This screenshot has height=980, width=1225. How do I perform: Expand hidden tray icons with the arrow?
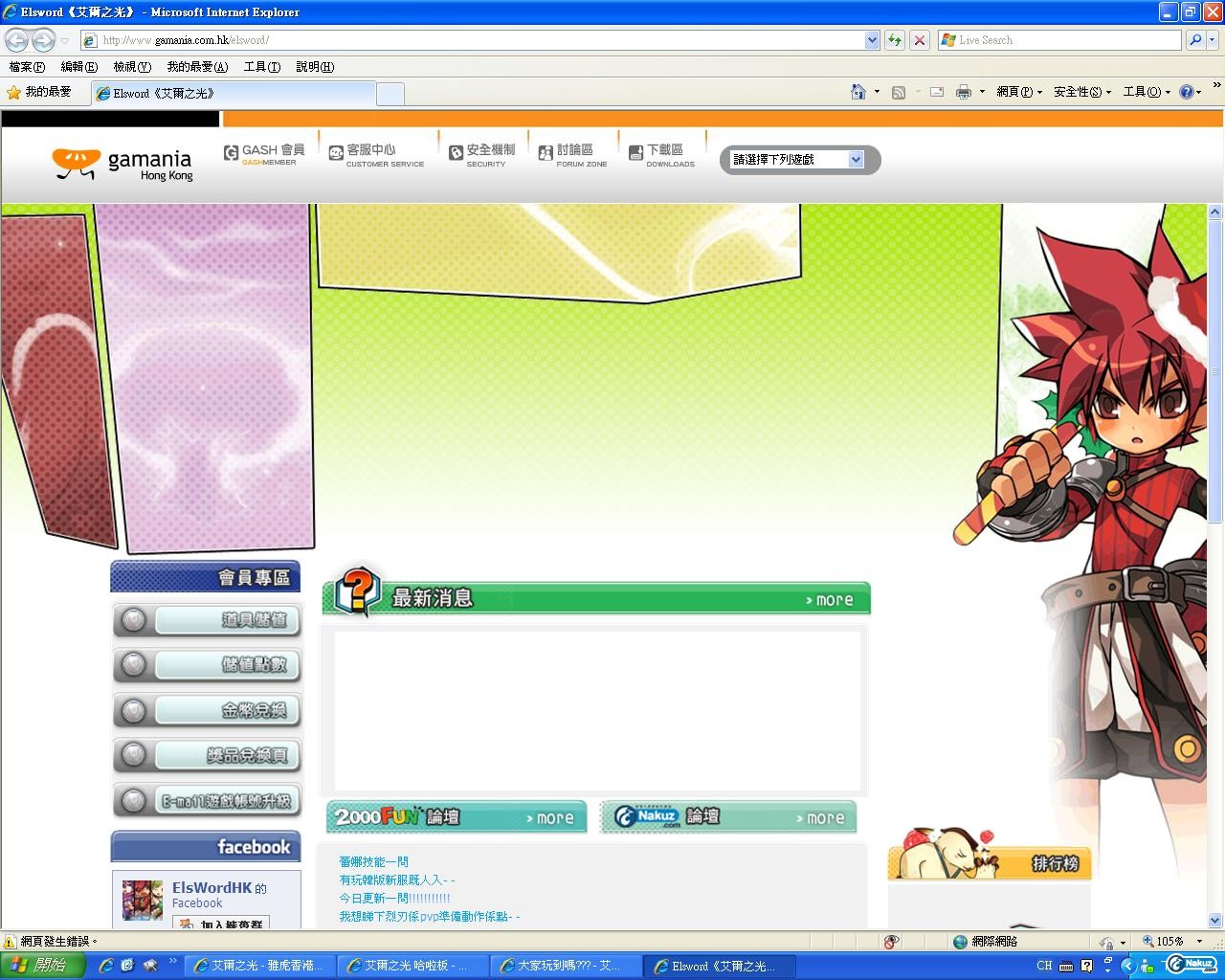point(1127,966)
